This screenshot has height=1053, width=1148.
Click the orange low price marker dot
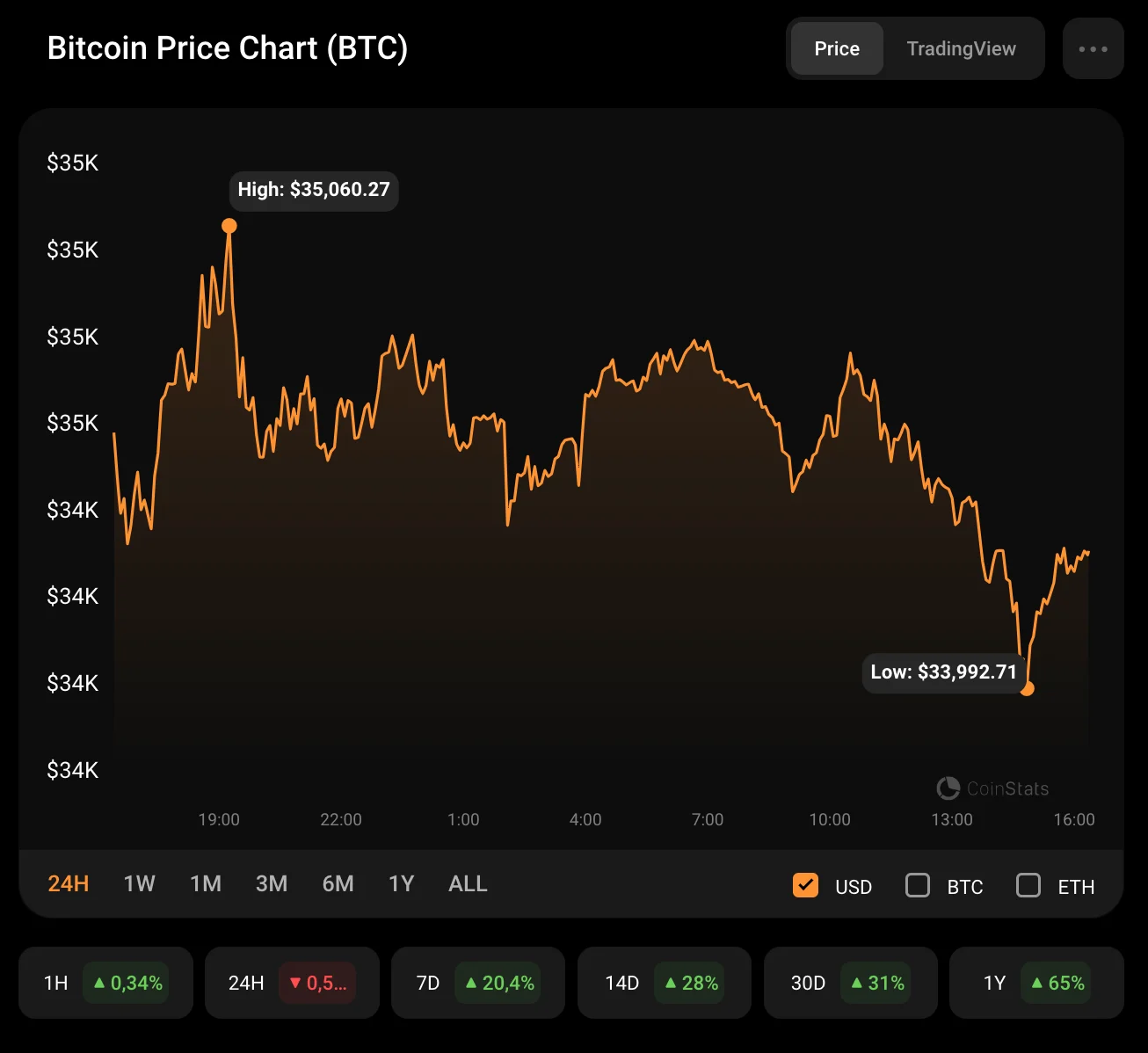coord(1027,688)
